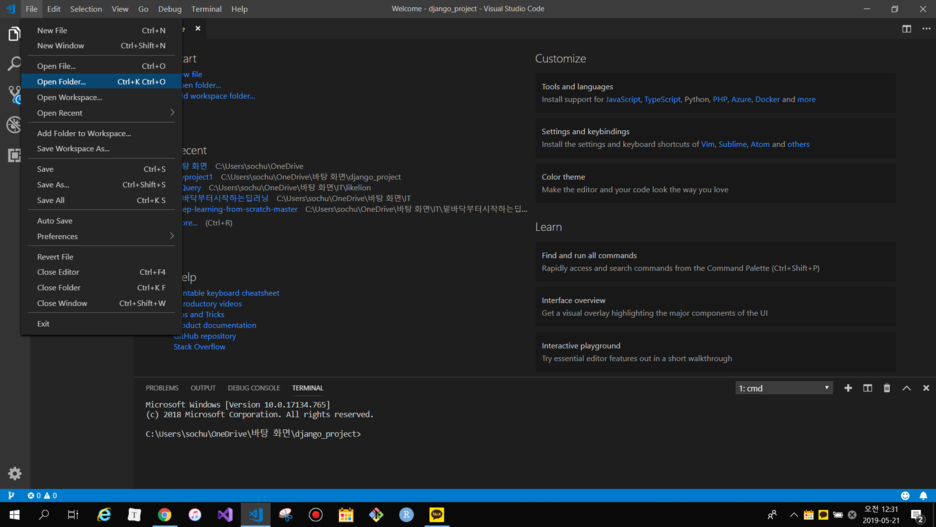Open notifications bell in status bar
Screen dimensions: 936x527
923,495
